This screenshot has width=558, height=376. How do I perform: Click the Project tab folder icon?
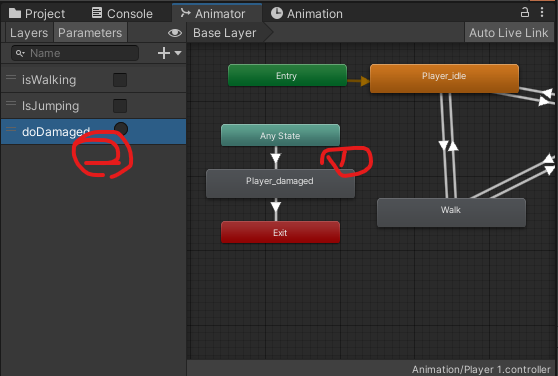tap(15, 14)
